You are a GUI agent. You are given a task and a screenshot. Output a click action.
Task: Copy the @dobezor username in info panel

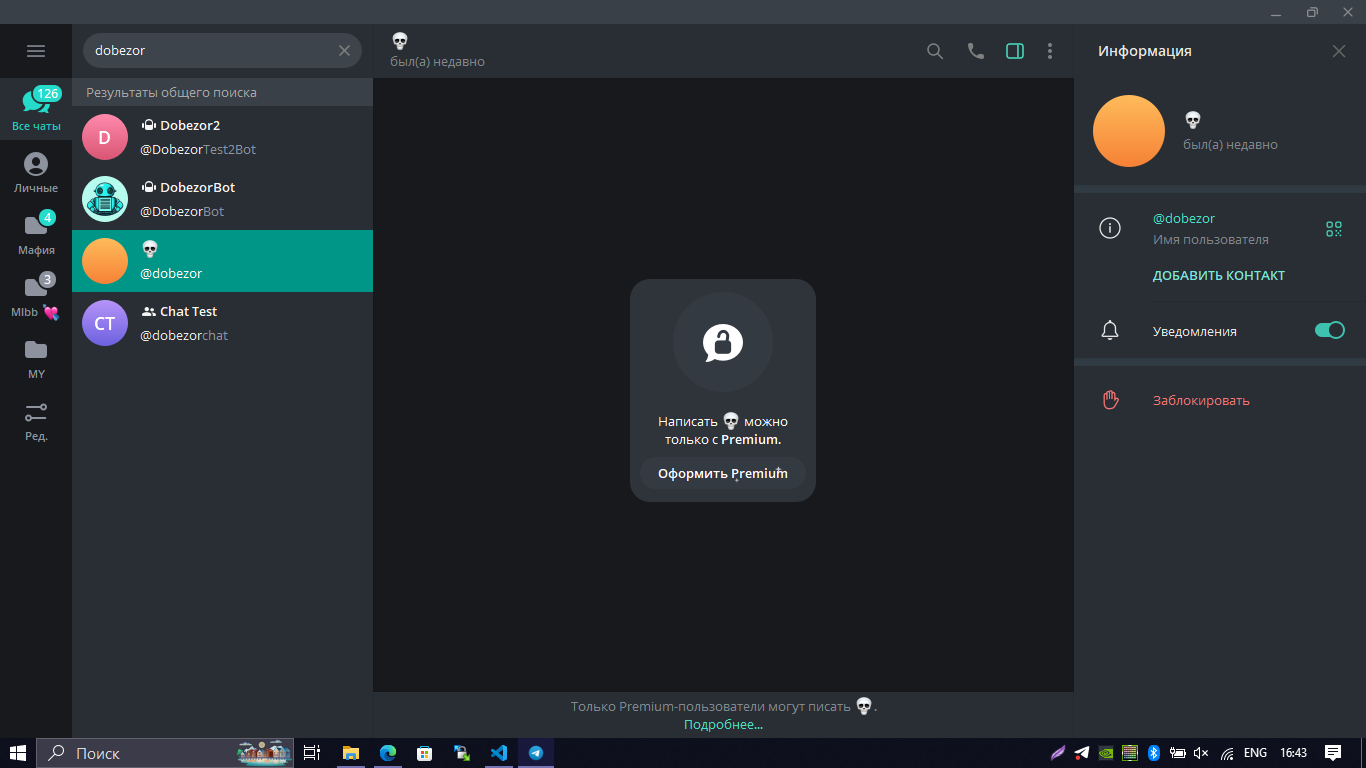click(x=1184, y=218)
